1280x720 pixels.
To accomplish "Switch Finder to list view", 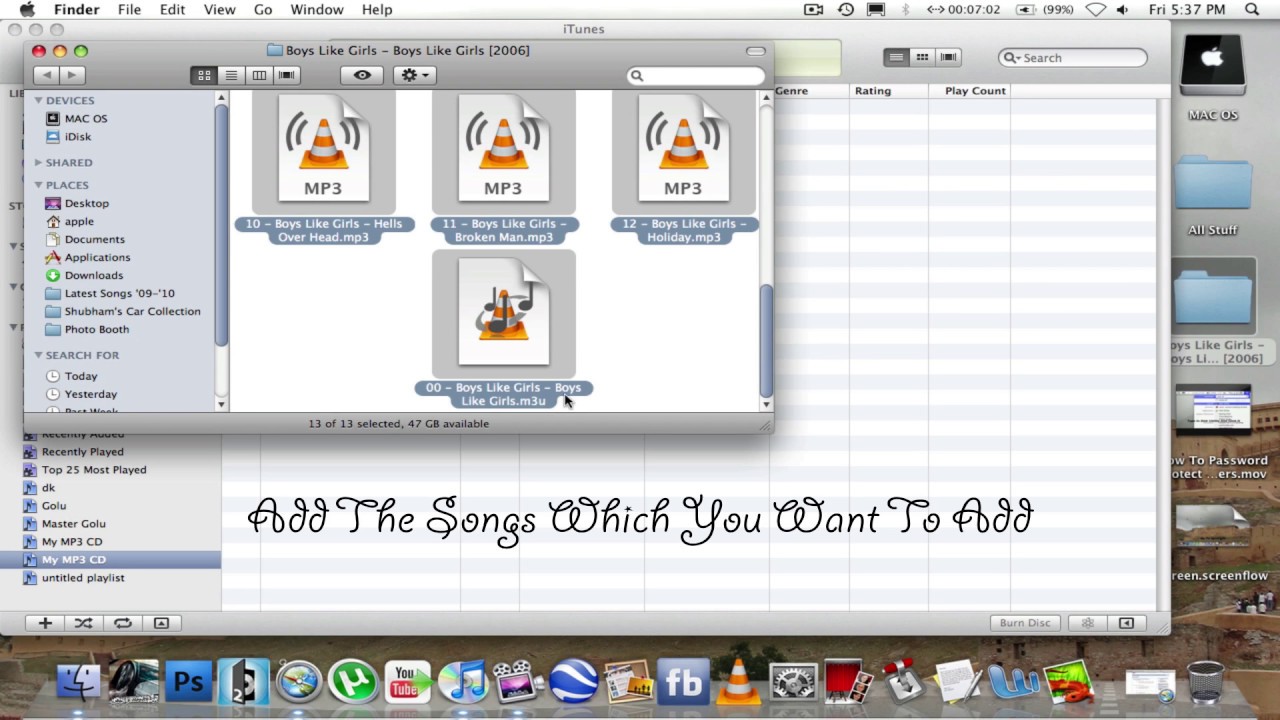I will [x=231, y=75].
